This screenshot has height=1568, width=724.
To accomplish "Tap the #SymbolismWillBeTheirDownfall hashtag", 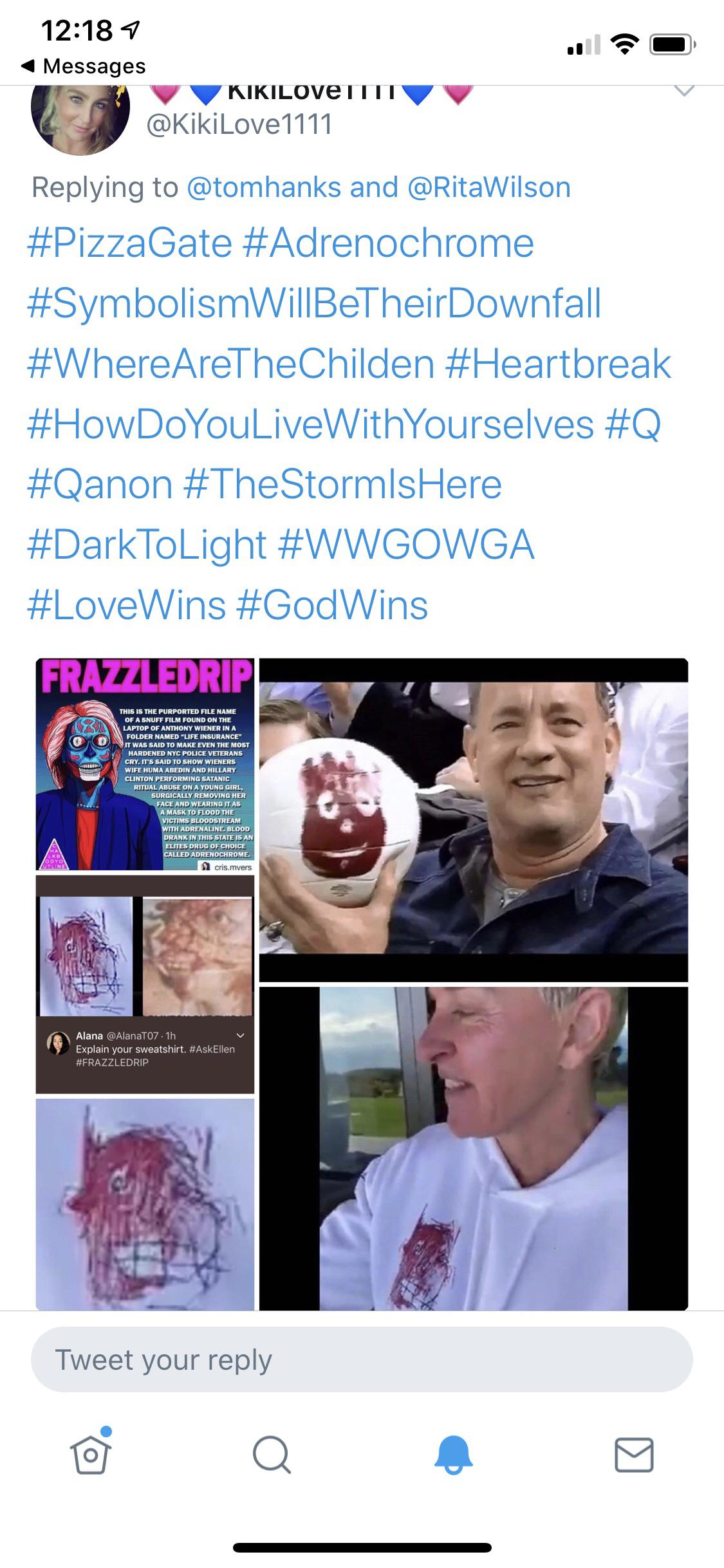I will tap(314, 304).
